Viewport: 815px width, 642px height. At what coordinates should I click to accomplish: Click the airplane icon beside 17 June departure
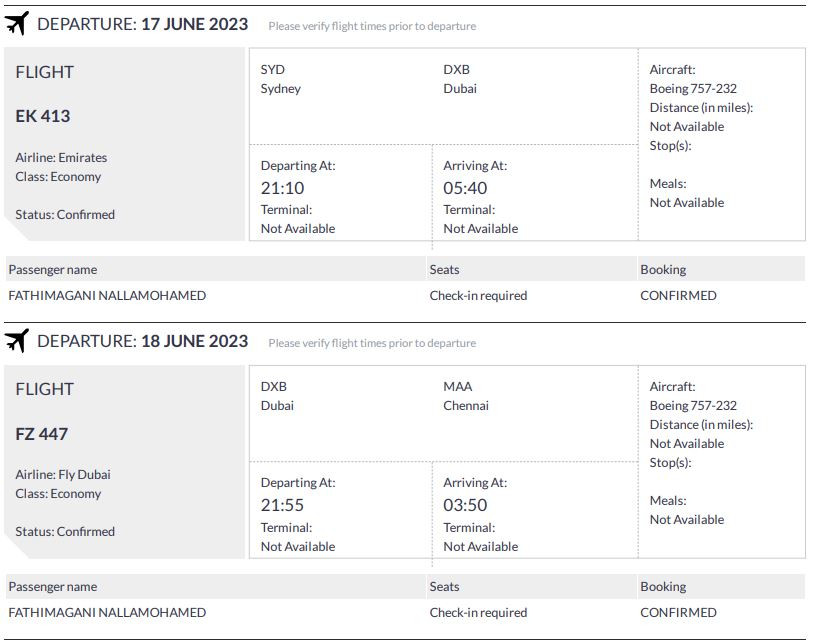[x=17, y=24]
